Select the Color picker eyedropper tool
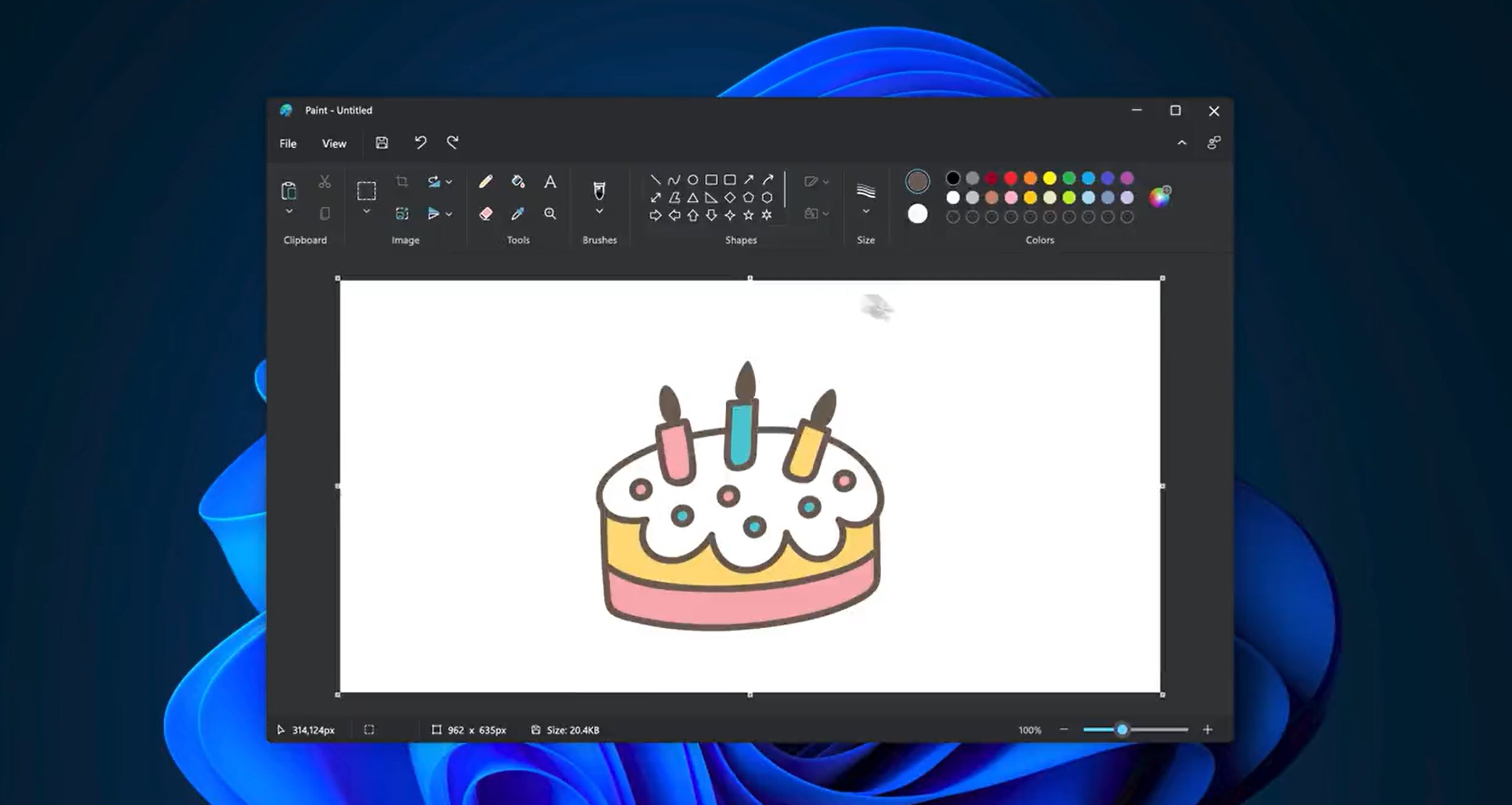This screenshot has width=1512, height=805. pyautogui.click(x=518, y=214)
